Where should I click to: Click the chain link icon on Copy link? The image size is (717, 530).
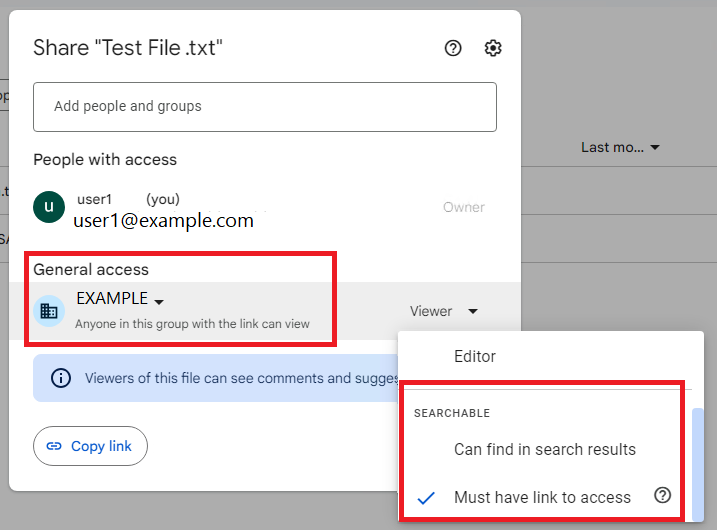click(54, 446)
